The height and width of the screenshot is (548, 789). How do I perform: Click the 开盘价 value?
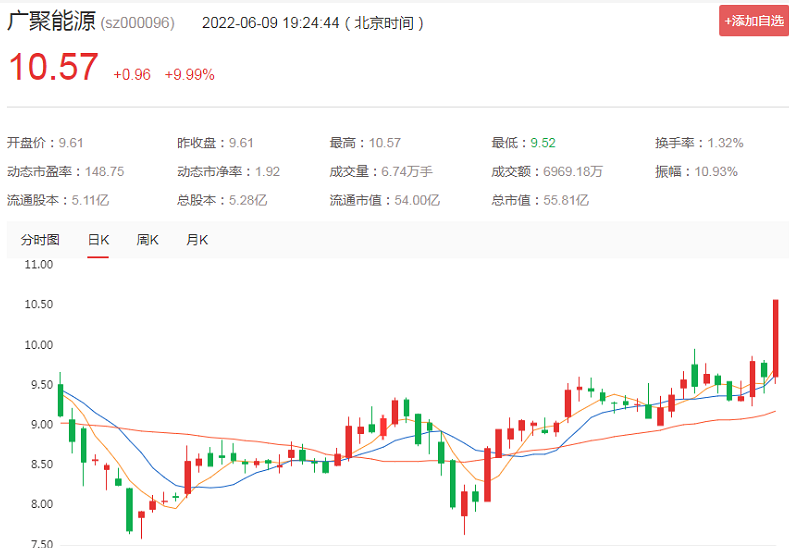coord(72,143)
